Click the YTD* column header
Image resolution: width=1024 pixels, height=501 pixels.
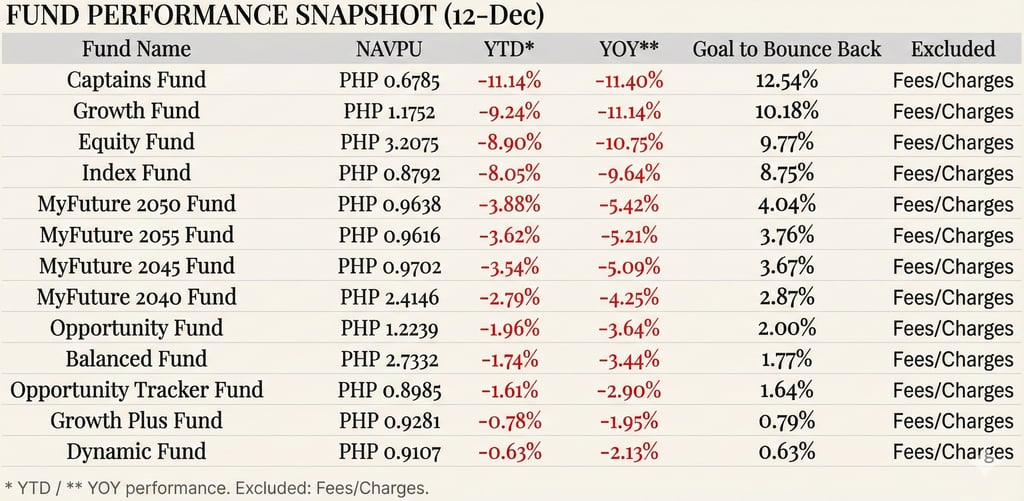tap(511, 49)
